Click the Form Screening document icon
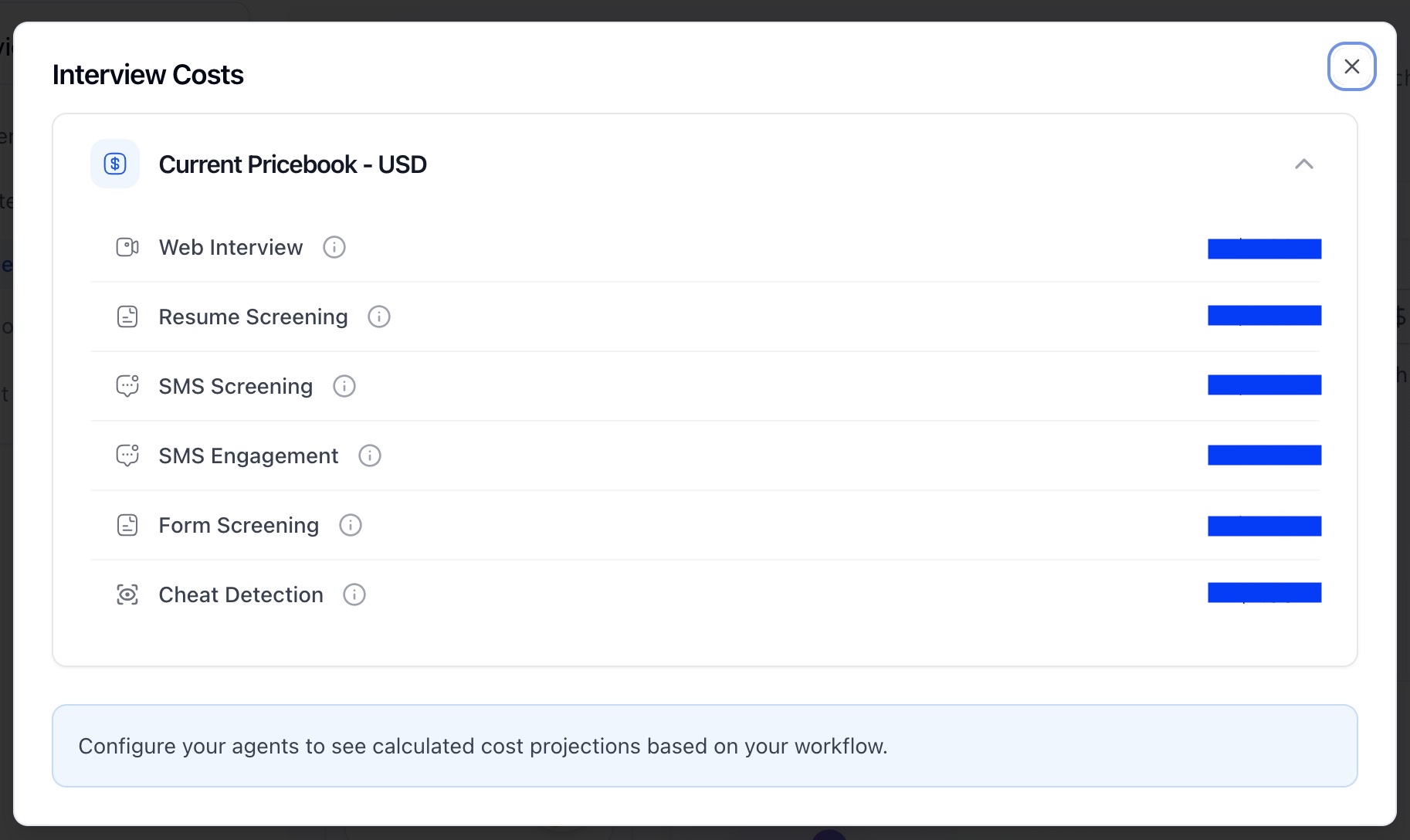The image size is (1410, 840). 127,525
